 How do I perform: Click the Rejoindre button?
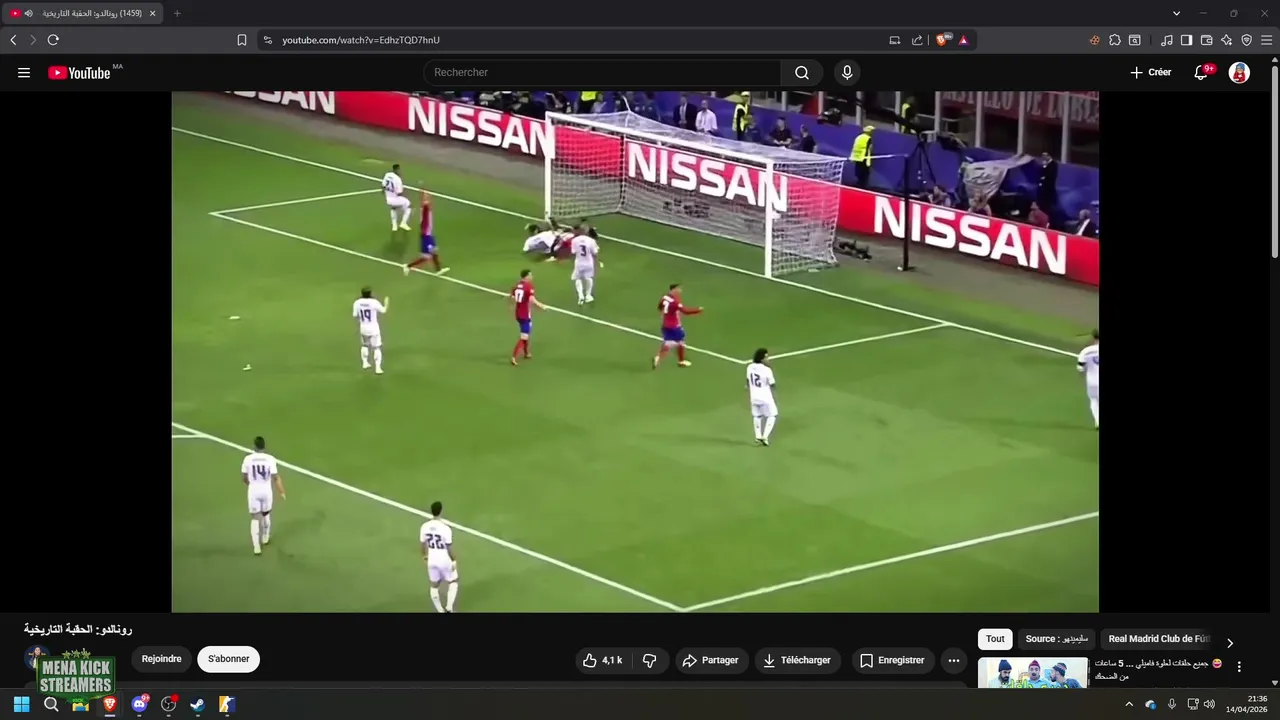161,659
